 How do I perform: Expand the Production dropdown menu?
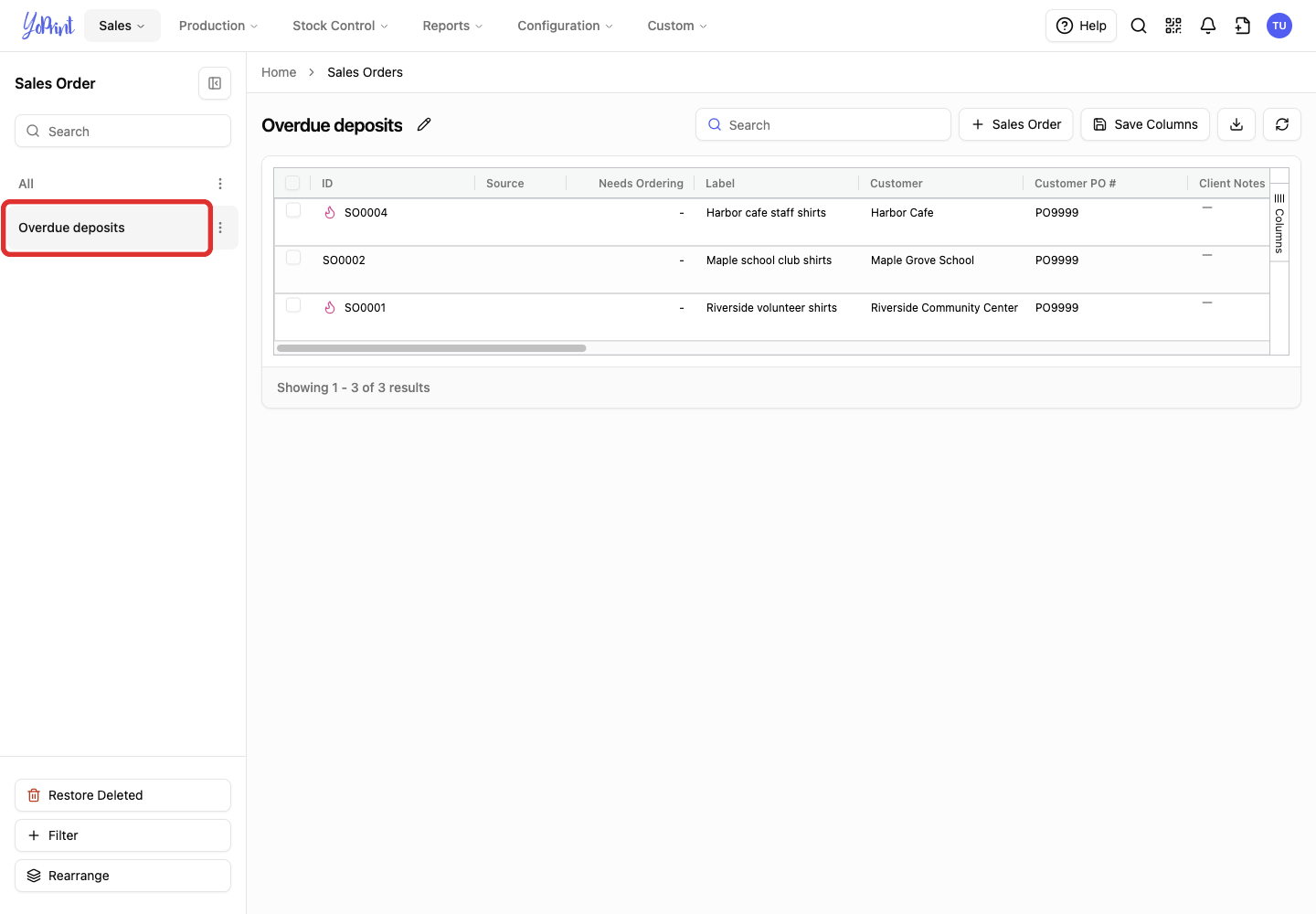(218, 26)
